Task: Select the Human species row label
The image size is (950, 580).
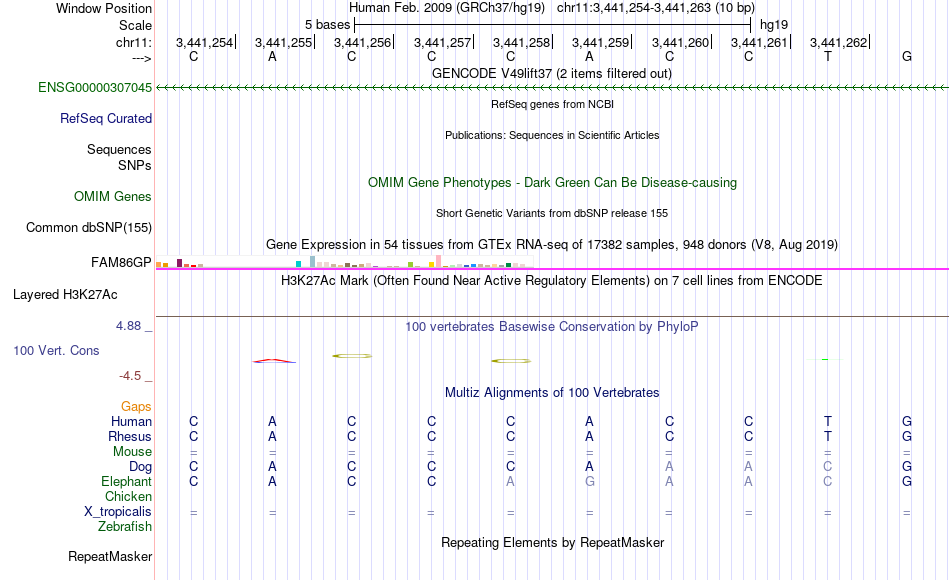Action: 131,422
